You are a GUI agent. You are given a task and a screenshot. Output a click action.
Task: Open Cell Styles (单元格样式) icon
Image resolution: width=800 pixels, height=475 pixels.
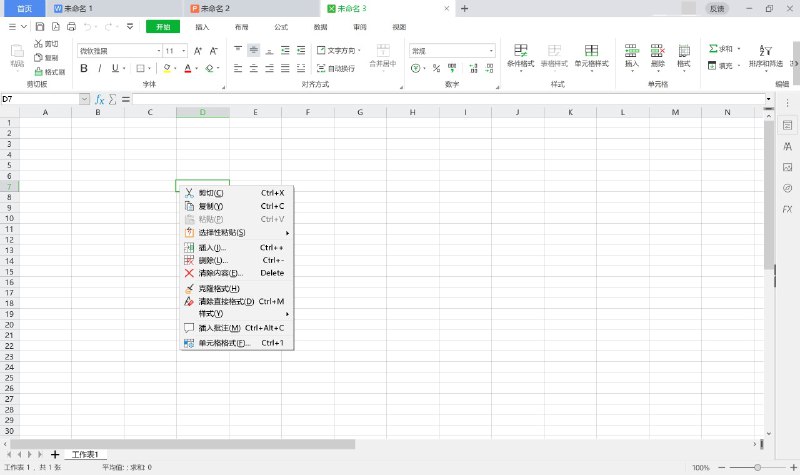(x=591, y=50)
